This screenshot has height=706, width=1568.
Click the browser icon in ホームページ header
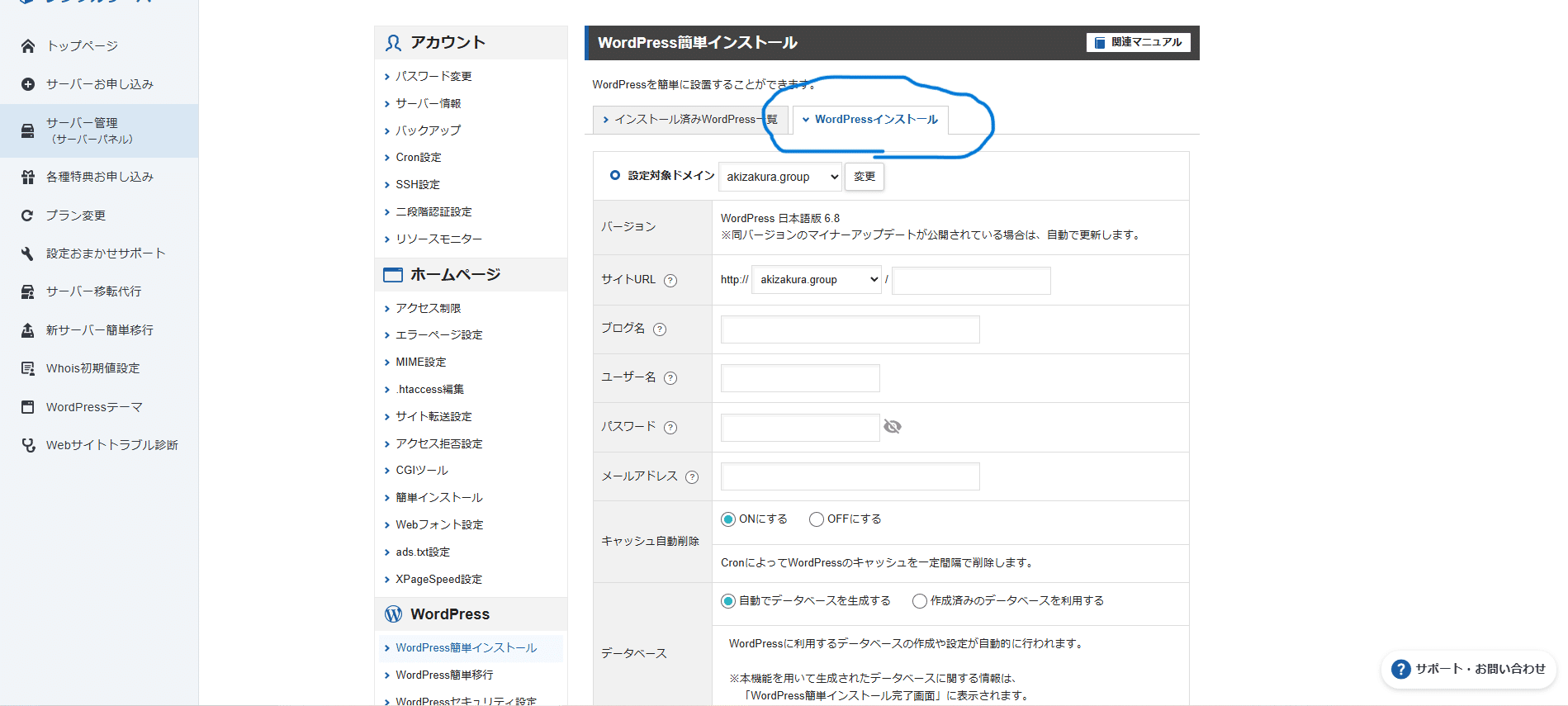(393, 275)
